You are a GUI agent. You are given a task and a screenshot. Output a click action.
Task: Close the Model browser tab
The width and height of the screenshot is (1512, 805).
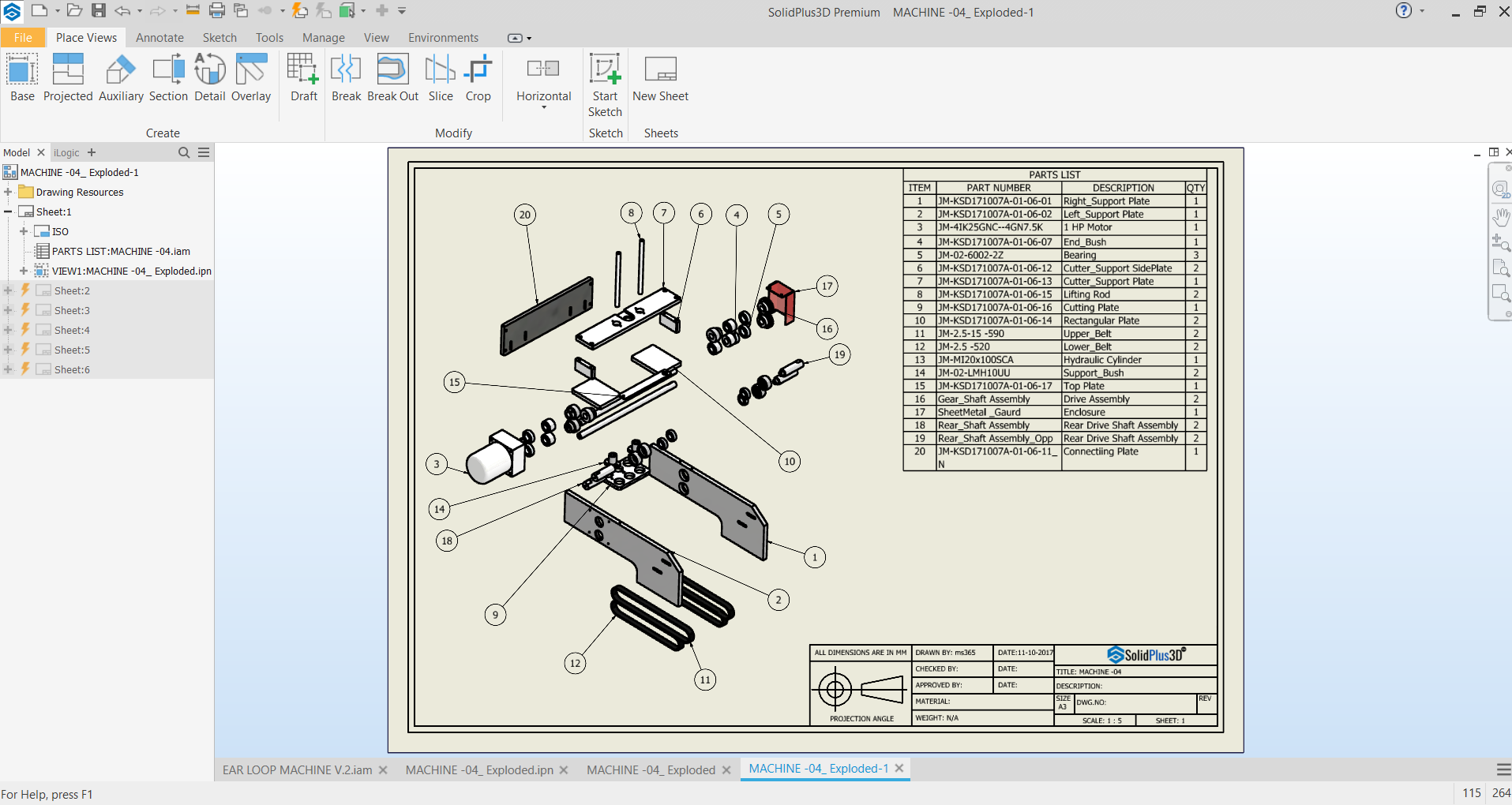coord(41,152)
